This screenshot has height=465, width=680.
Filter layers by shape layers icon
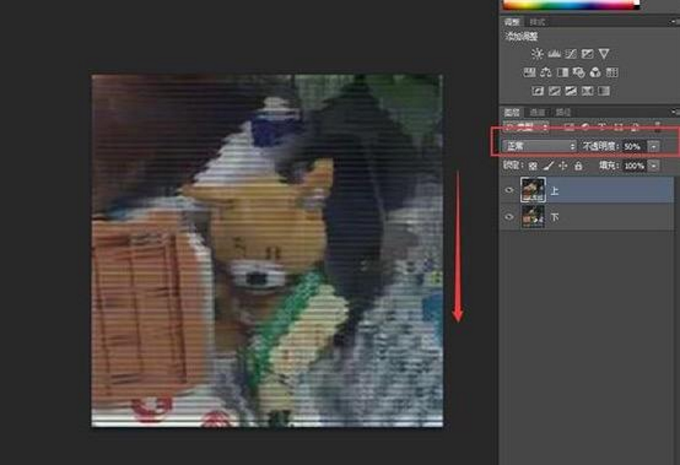(618, 127)
